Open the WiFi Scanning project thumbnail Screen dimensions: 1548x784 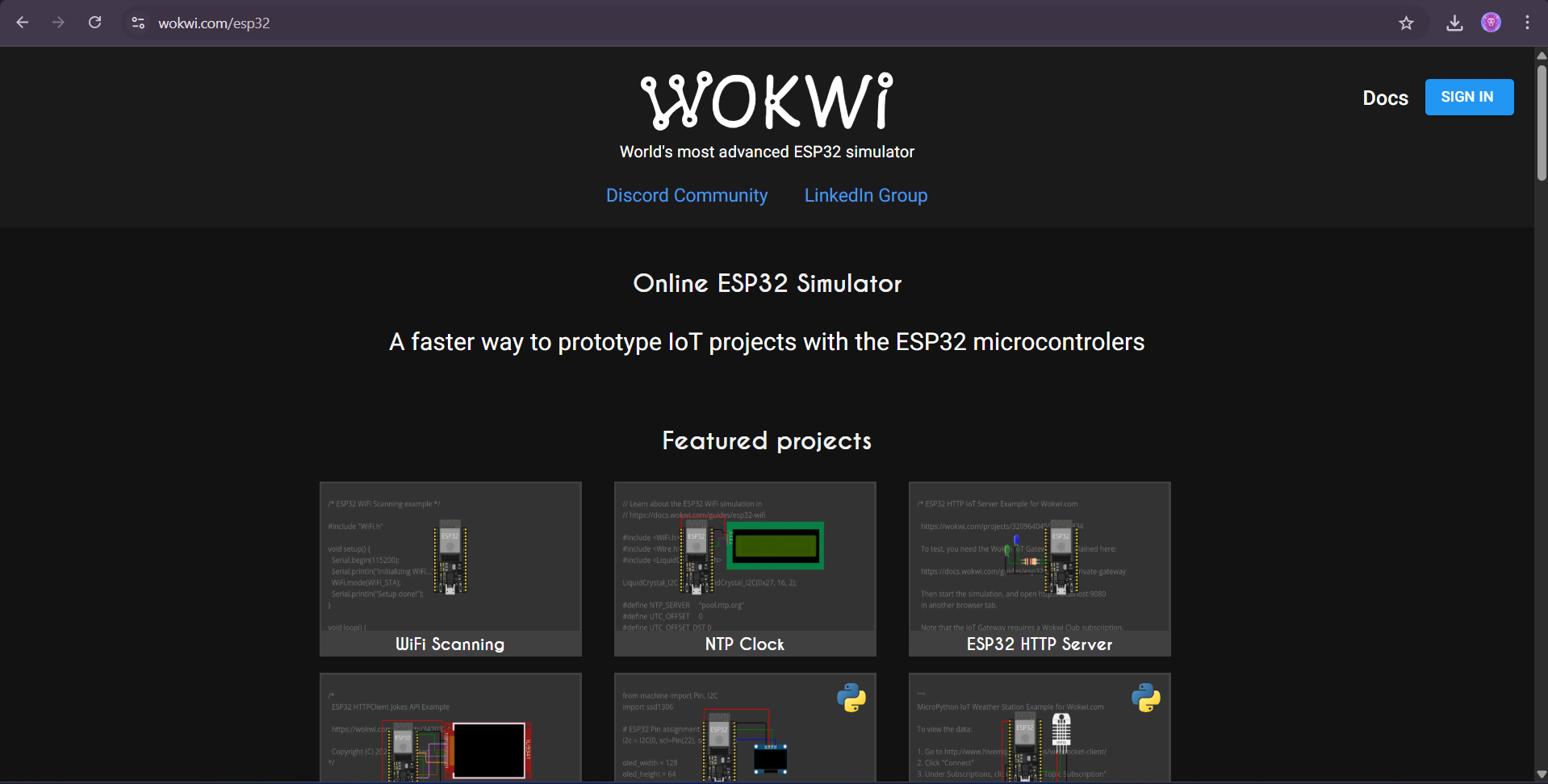450,569
